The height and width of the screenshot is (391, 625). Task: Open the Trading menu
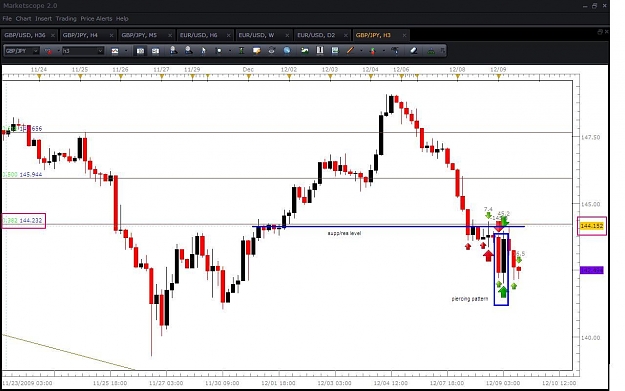66,19
